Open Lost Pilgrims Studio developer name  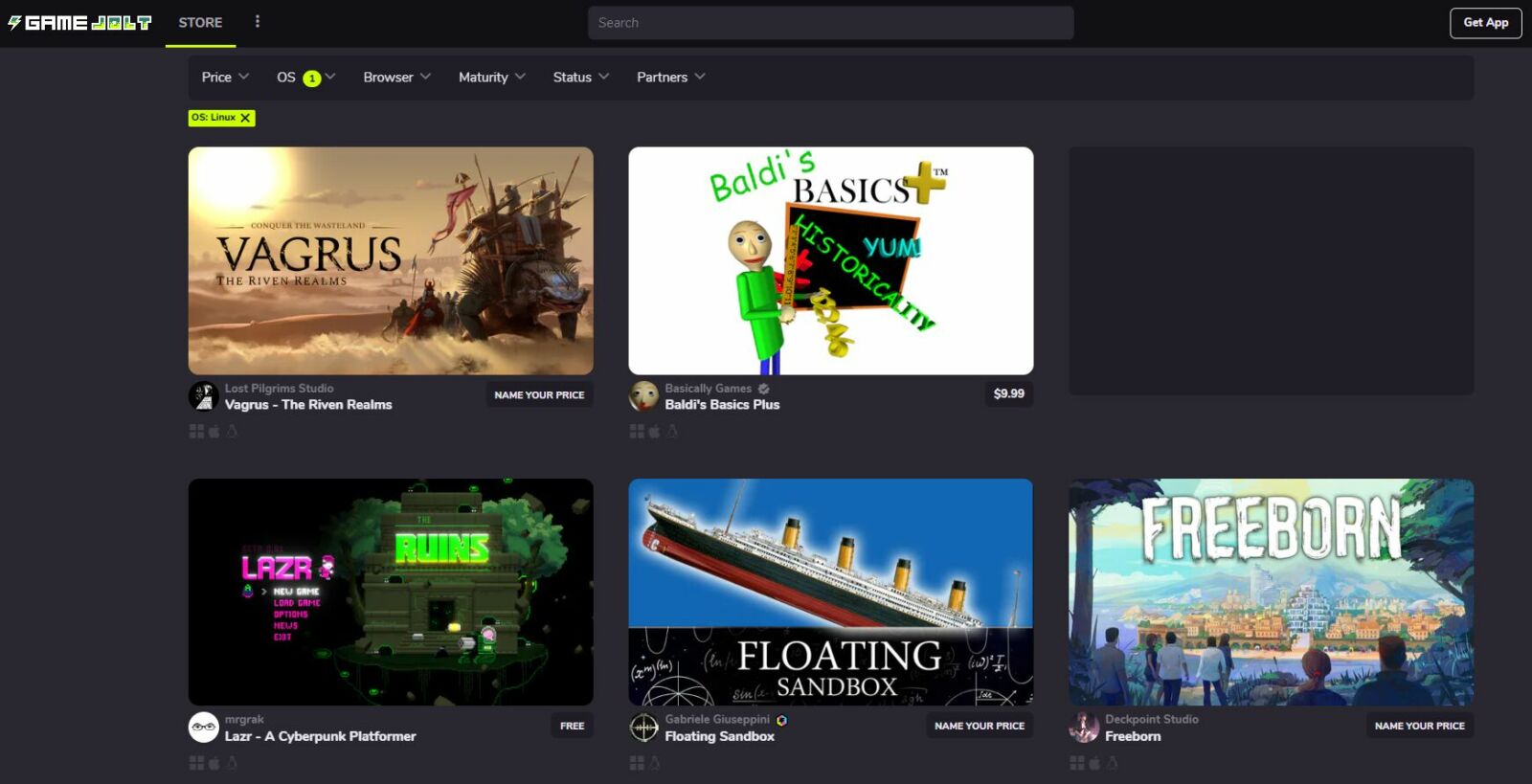(280, 389)
